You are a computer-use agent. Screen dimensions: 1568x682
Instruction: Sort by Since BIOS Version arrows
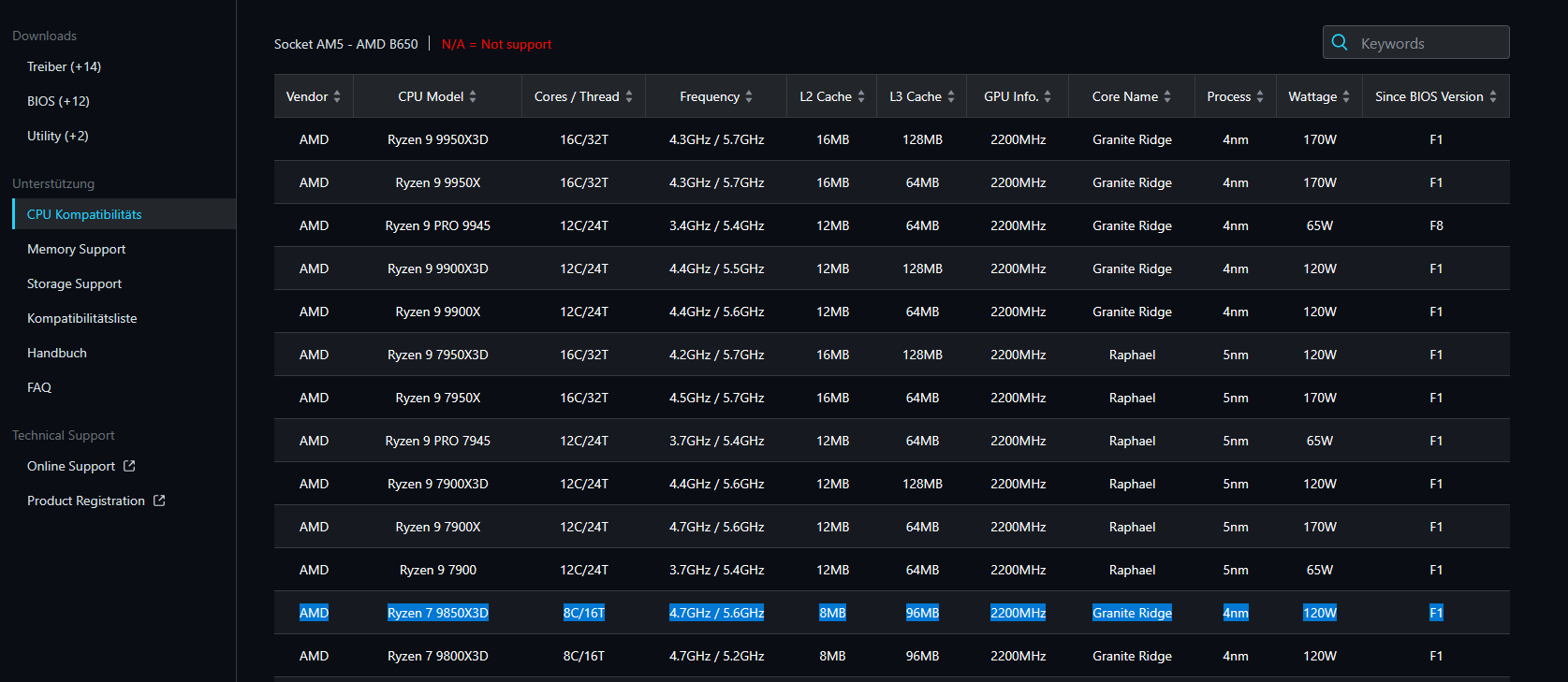(1493, 96)
